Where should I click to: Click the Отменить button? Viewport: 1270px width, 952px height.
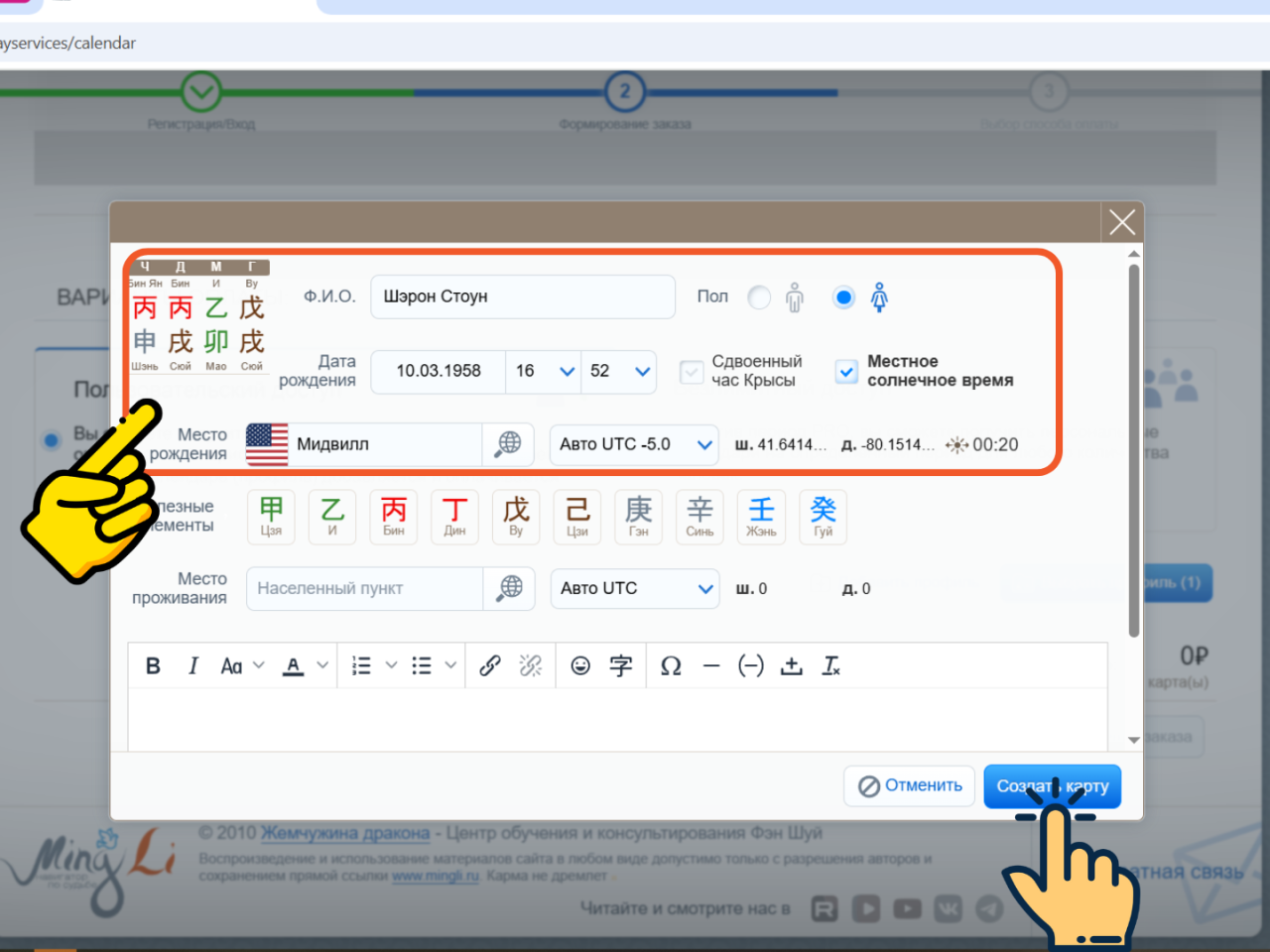909,784
